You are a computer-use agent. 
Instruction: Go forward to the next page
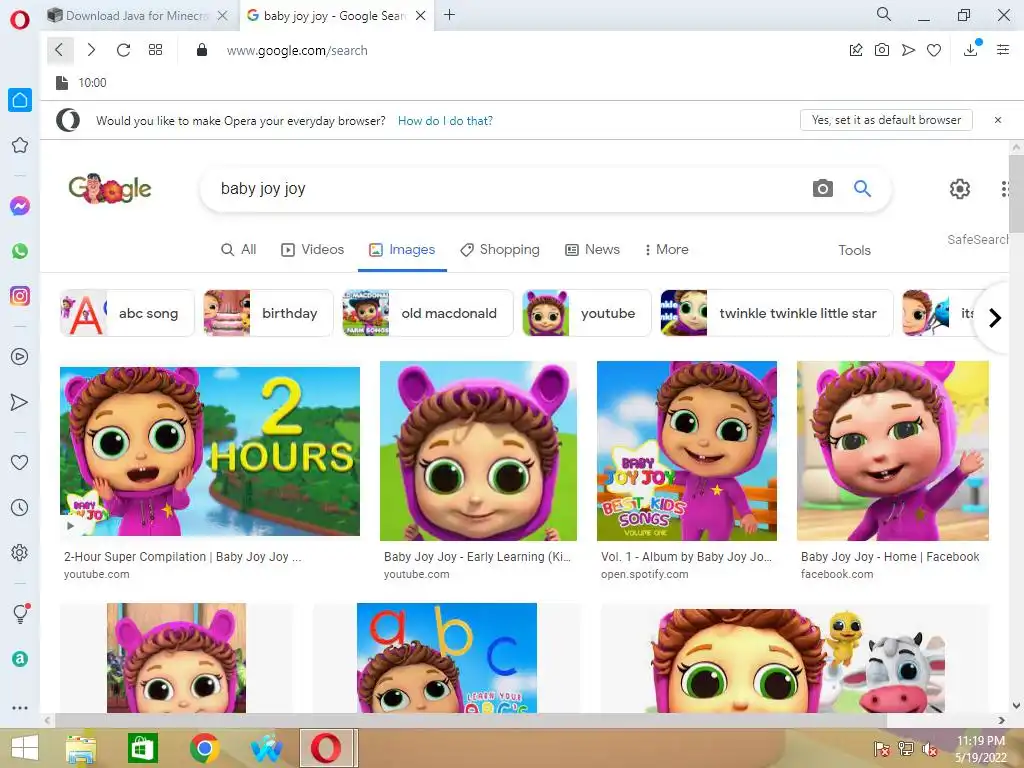(x=91, y=50)
